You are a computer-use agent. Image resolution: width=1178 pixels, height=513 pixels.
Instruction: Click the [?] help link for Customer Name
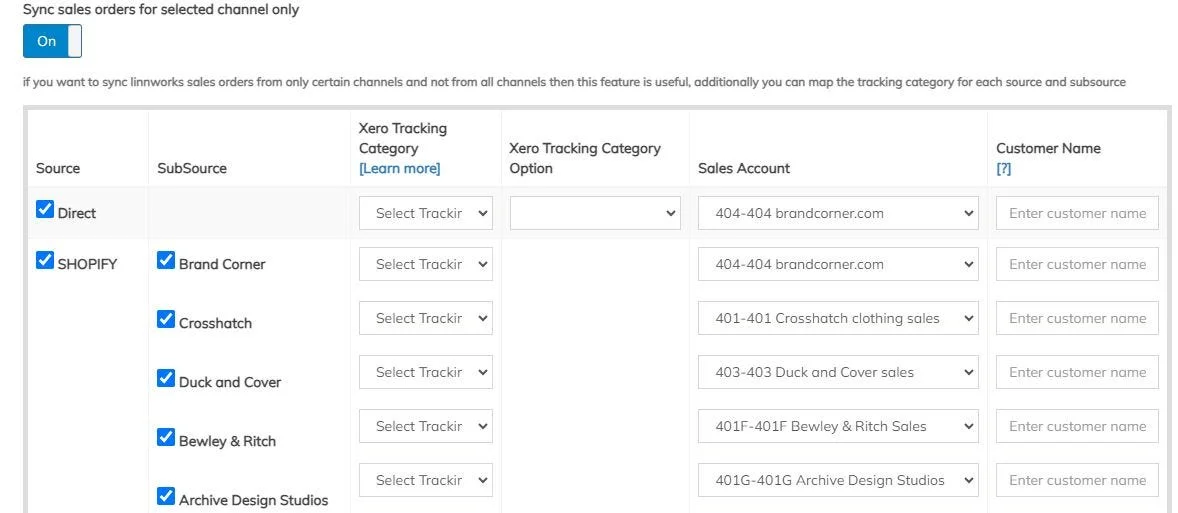point(1003,168)
